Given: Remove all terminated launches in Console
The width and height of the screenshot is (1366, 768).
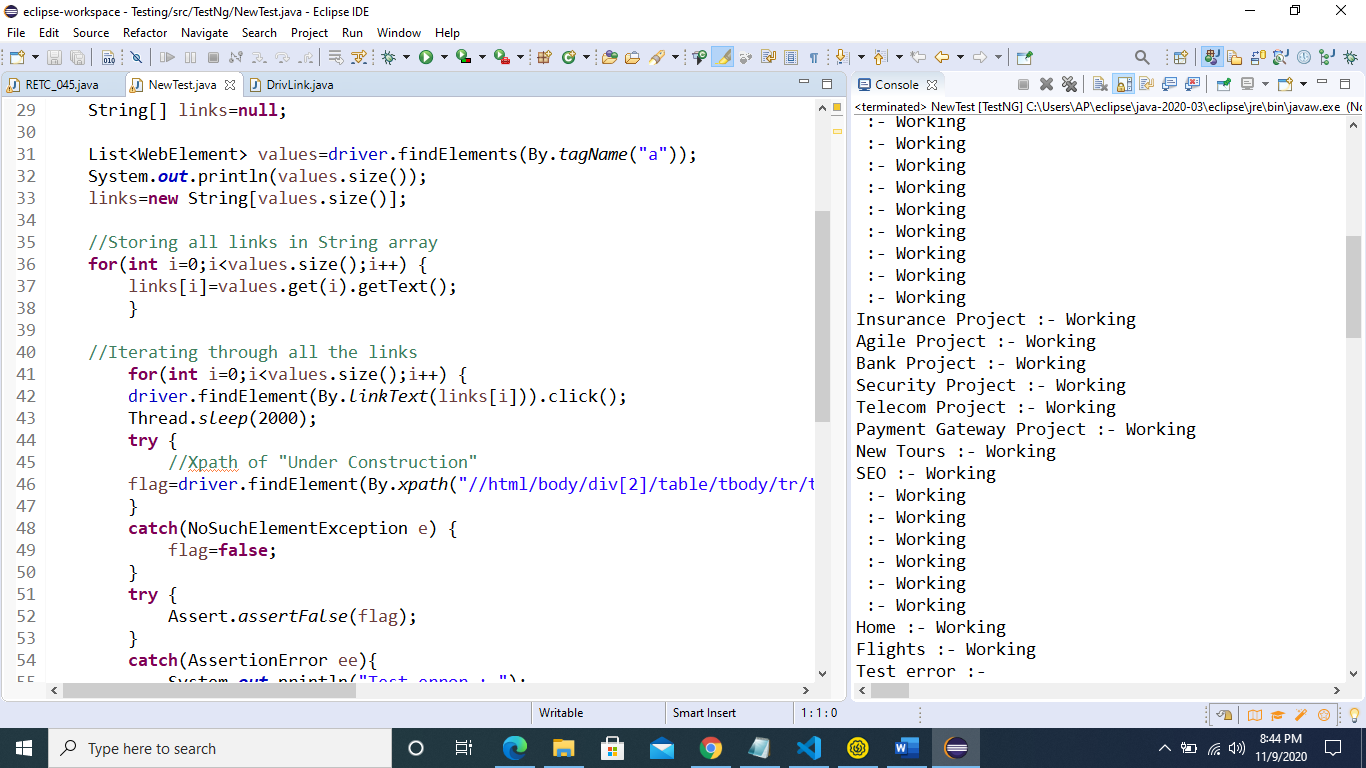Looking at the screenshot, I should [x=1069, y=85].
